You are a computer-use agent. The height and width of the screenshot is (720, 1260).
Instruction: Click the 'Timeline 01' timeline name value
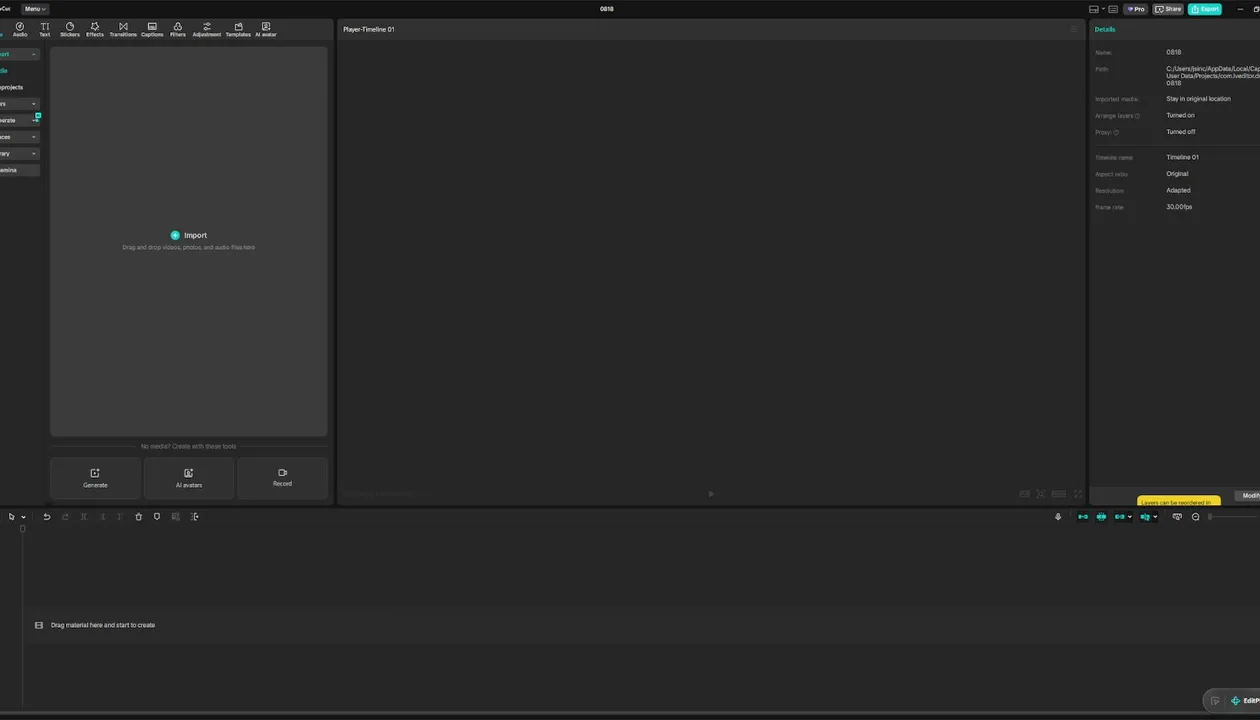coord(1182,157)
